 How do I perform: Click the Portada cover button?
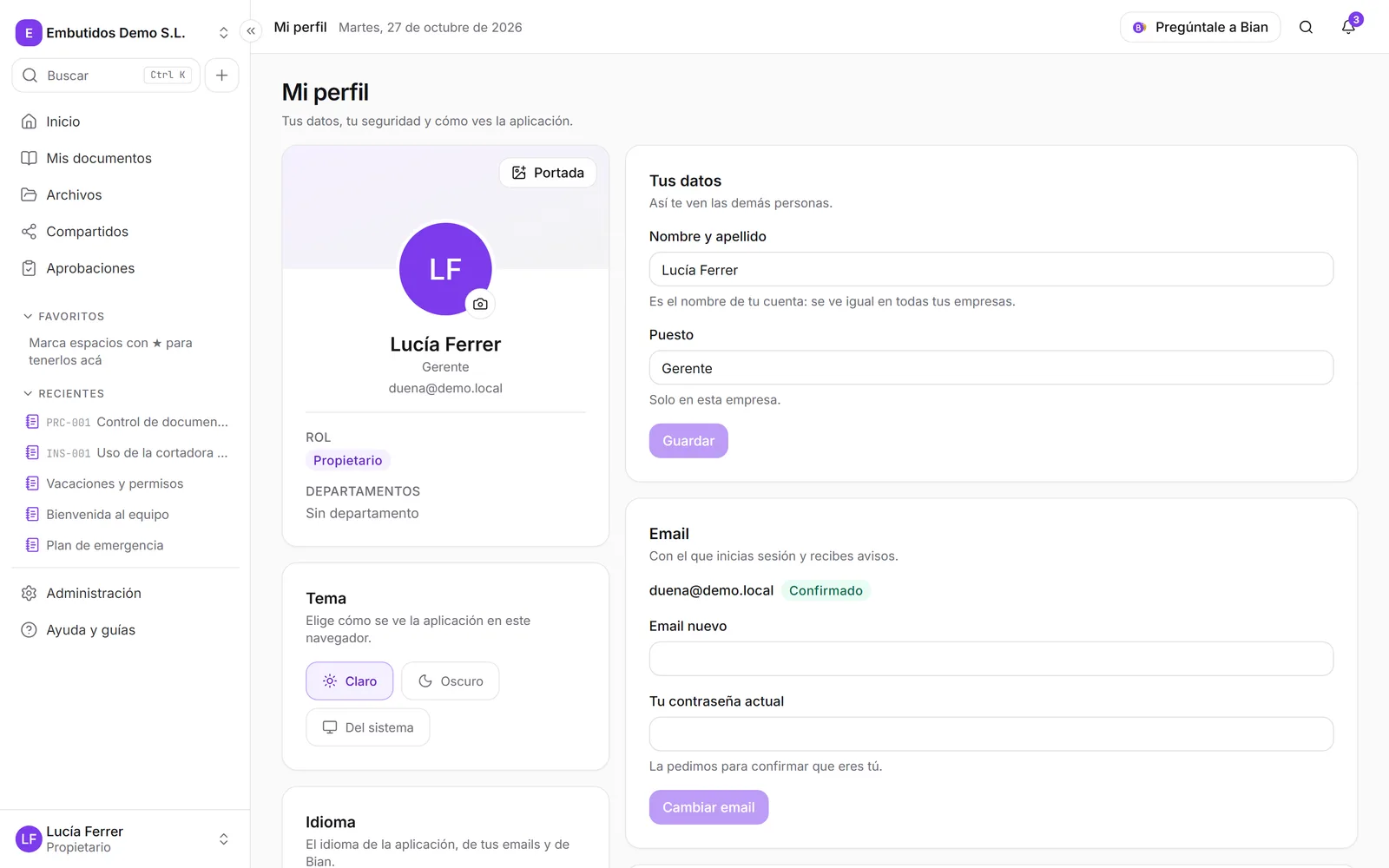point(548,173)
